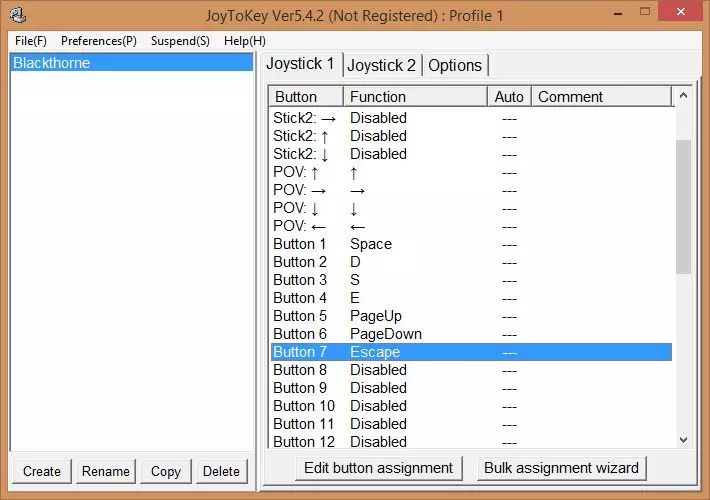Screen dimensions: 710x500
Task: Open the Help(H) menu
Action: click(x=245, y=41)
